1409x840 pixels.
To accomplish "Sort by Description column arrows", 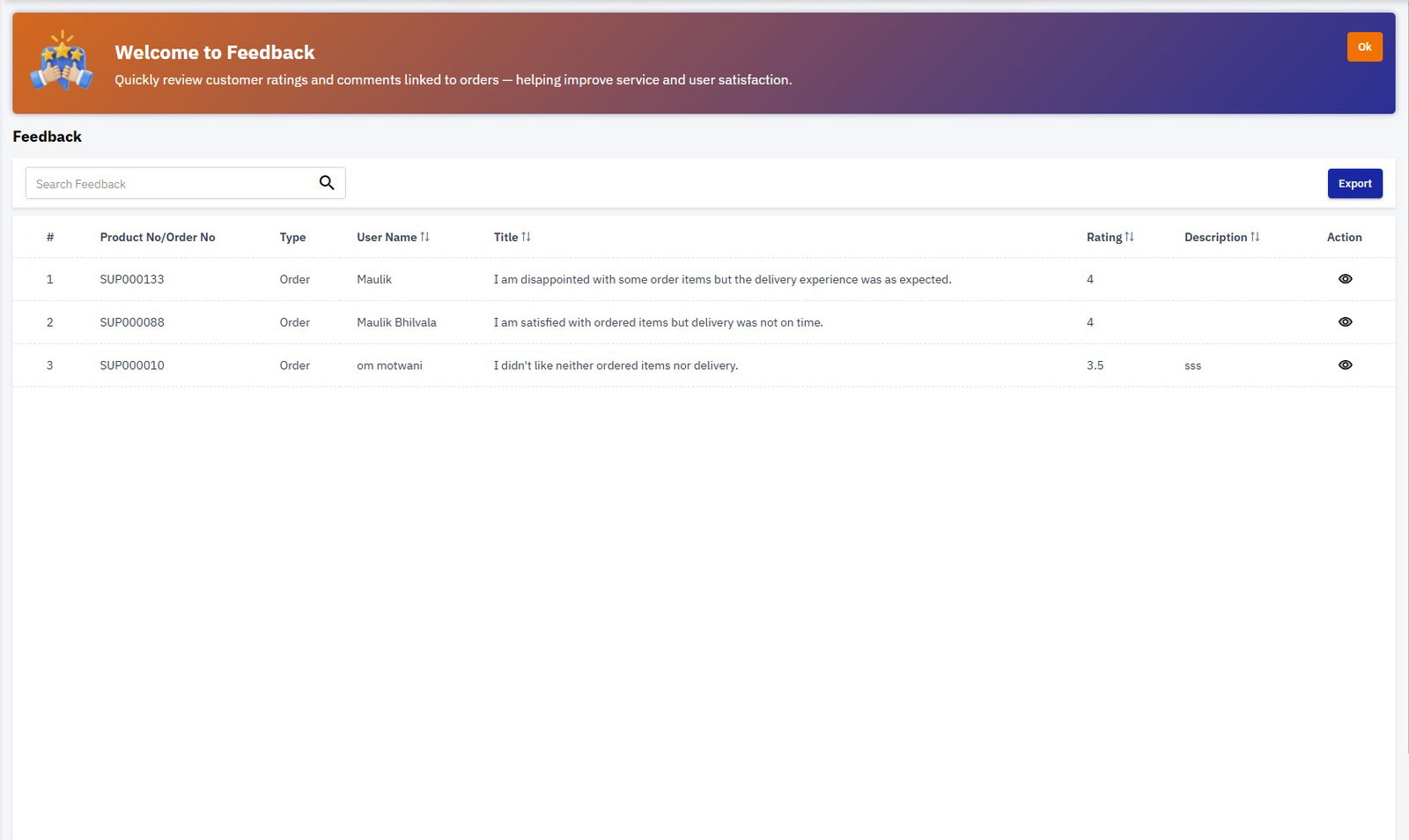I will (x=1255, y=237).
